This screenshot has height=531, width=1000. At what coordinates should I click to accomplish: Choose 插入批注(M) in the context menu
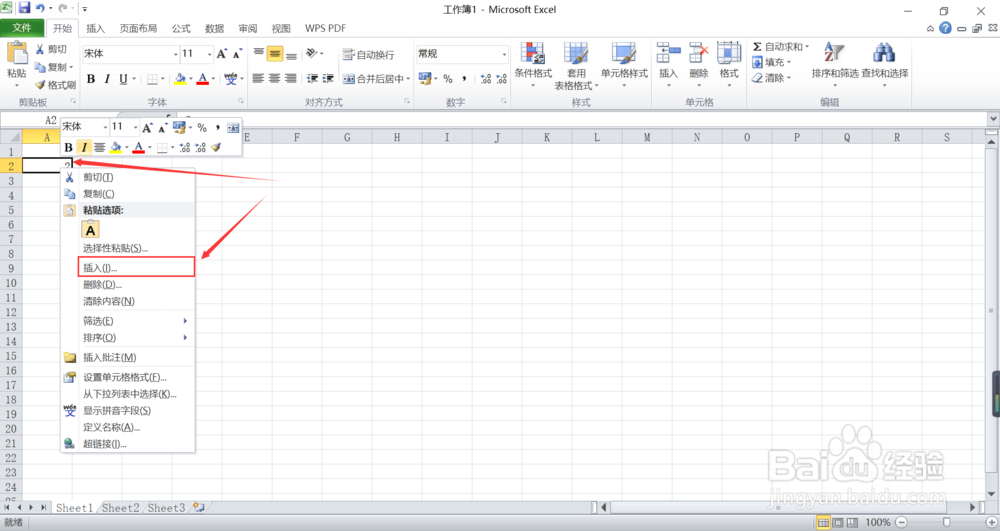coord(128,357)
